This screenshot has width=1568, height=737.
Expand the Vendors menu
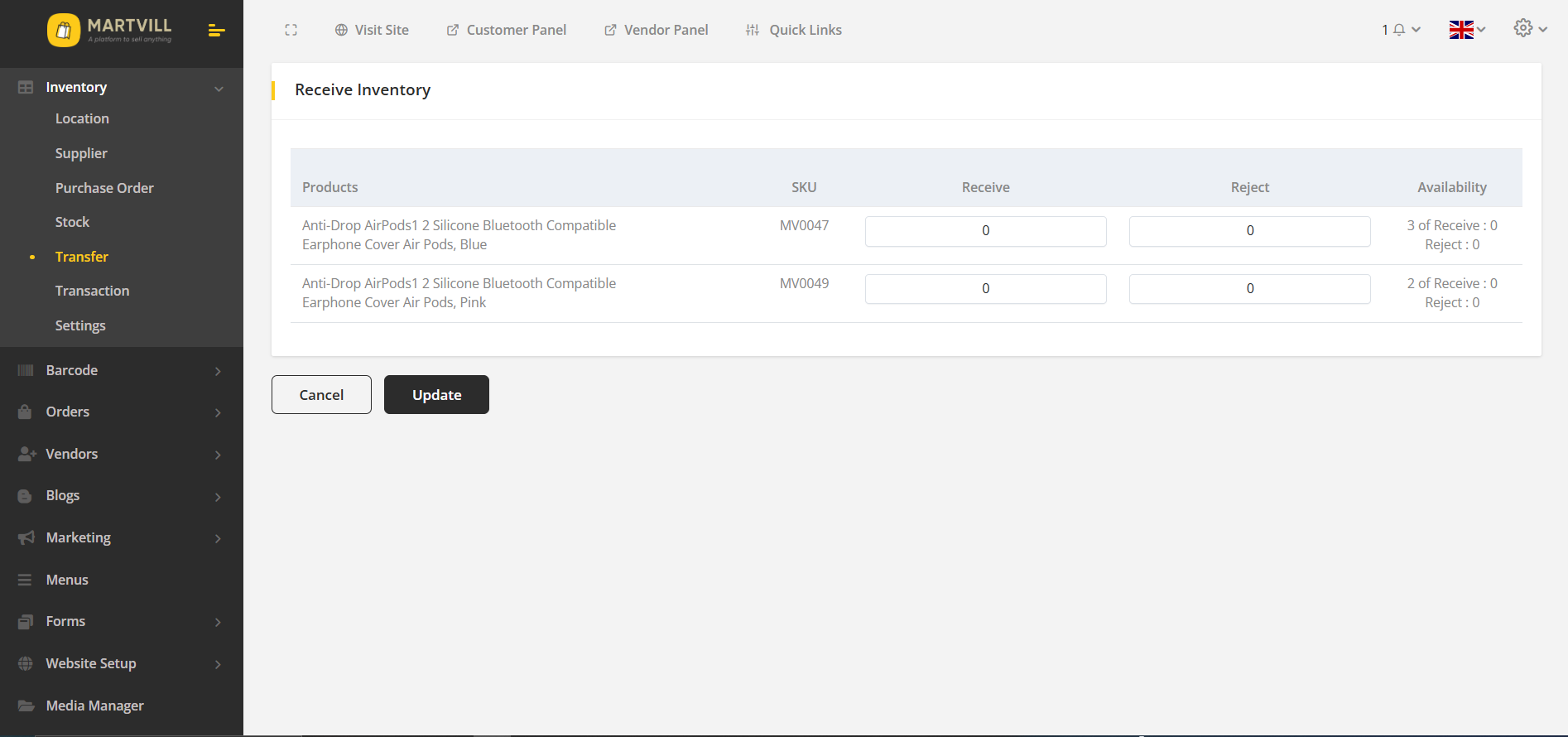(218, 455)
